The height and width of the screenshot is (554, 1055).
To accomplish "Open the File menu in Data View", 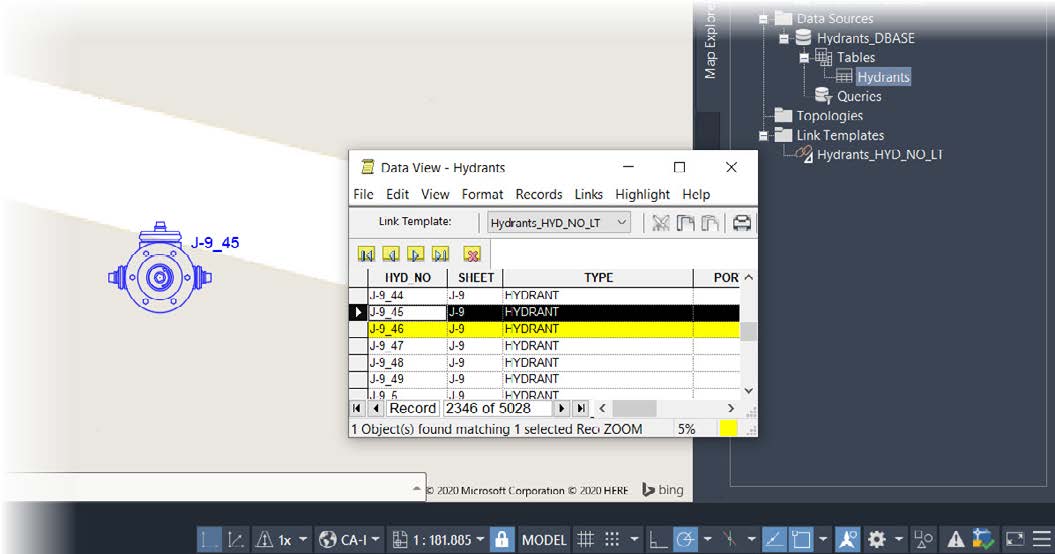I will [363, 195].
